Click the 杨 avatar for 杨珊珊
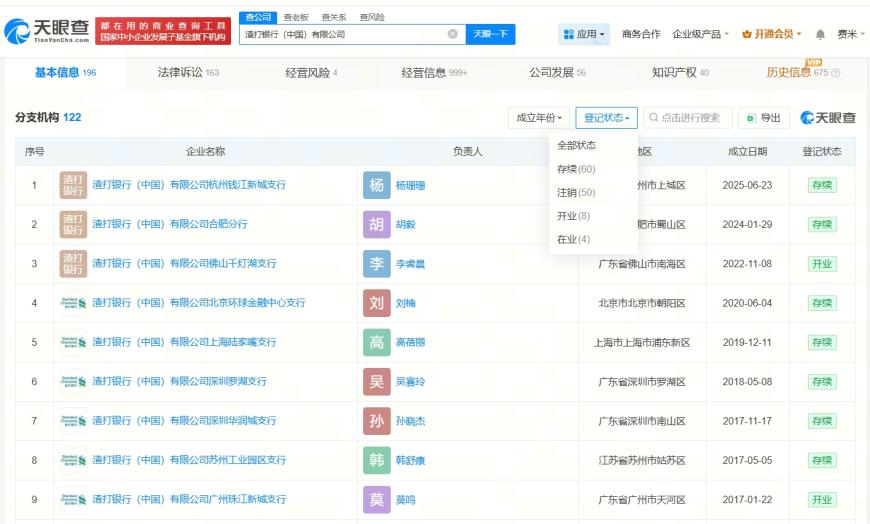Viewport: 870px width, 524px height. coord(377,185)
